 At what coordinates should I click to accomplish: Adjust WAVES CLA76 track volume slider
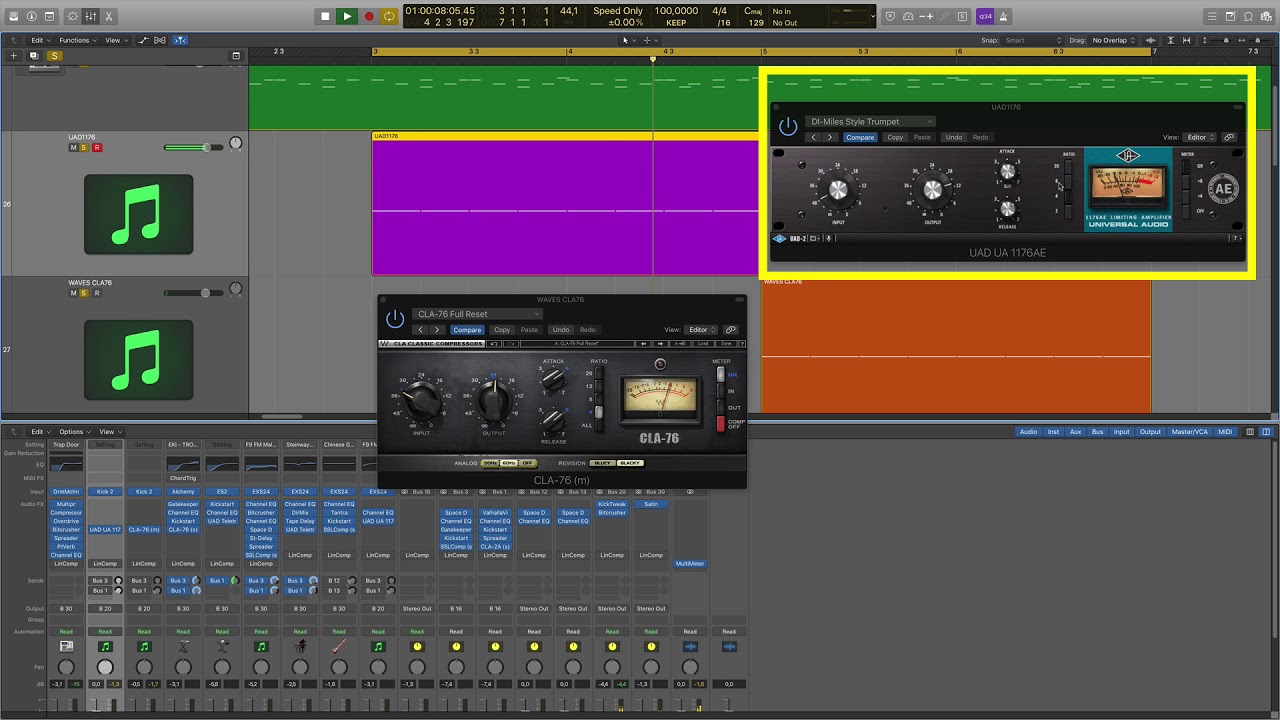194,293
